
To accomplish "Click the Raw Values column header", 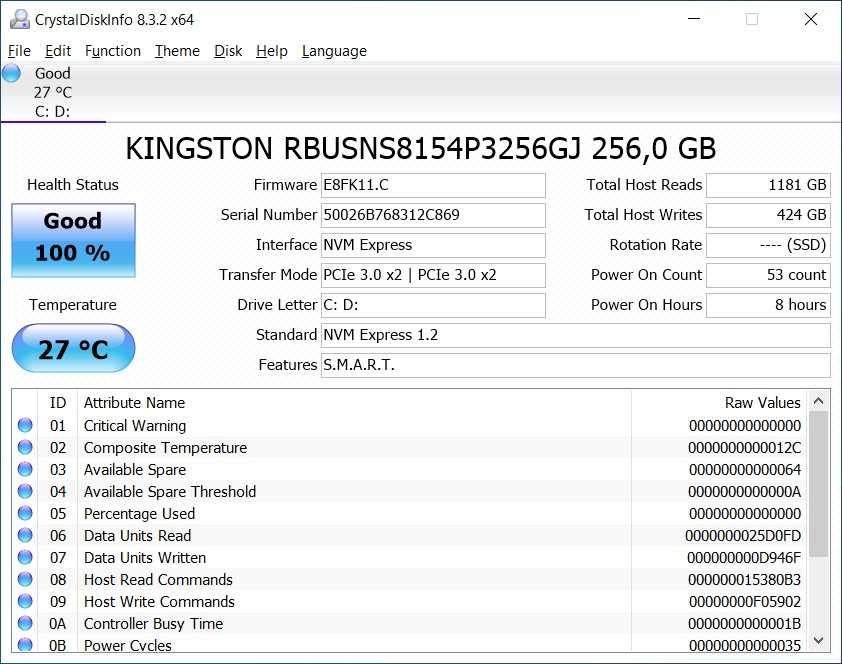I will coord(762,403).
